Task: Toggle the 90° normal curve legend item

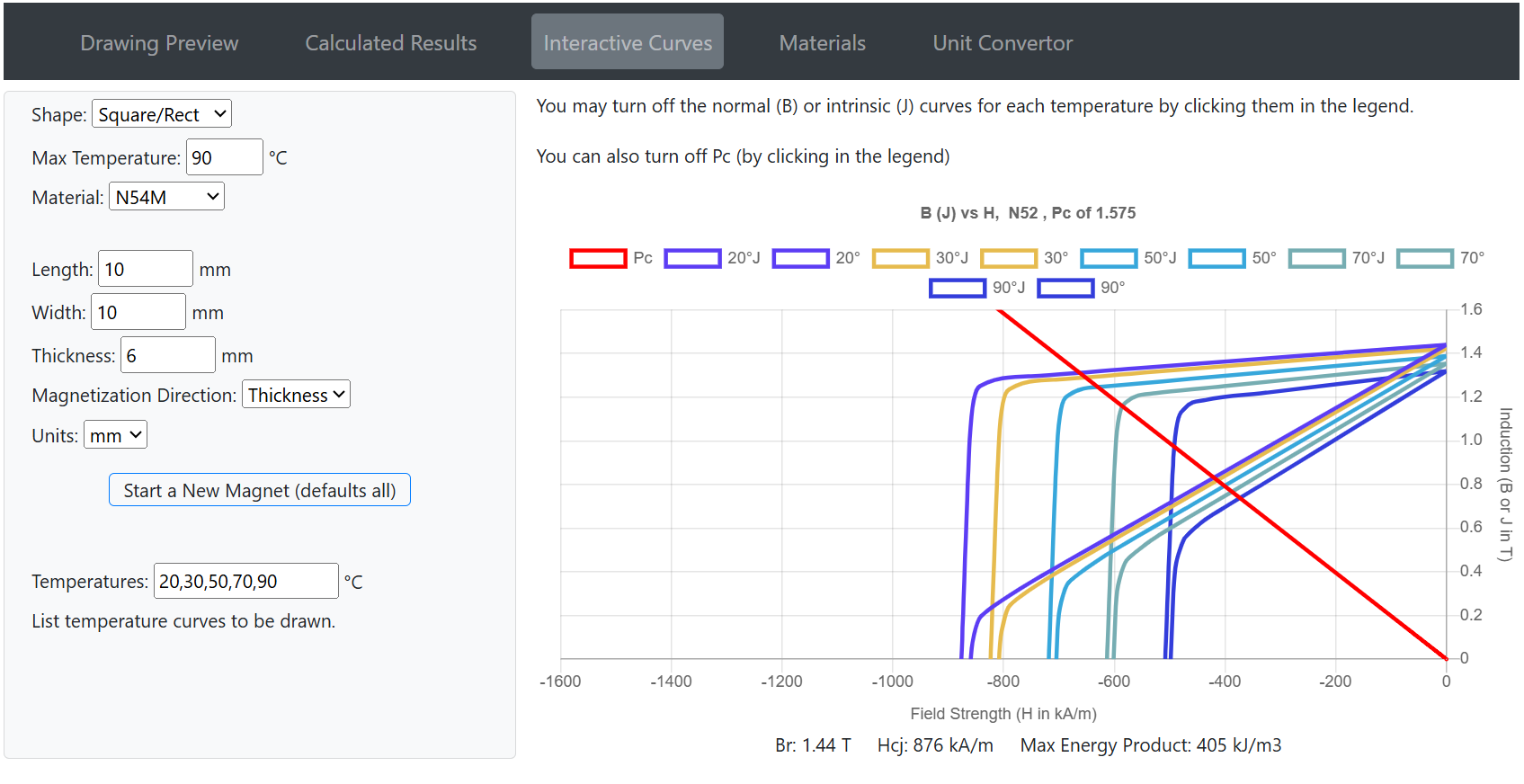Action: point(1065,289)
